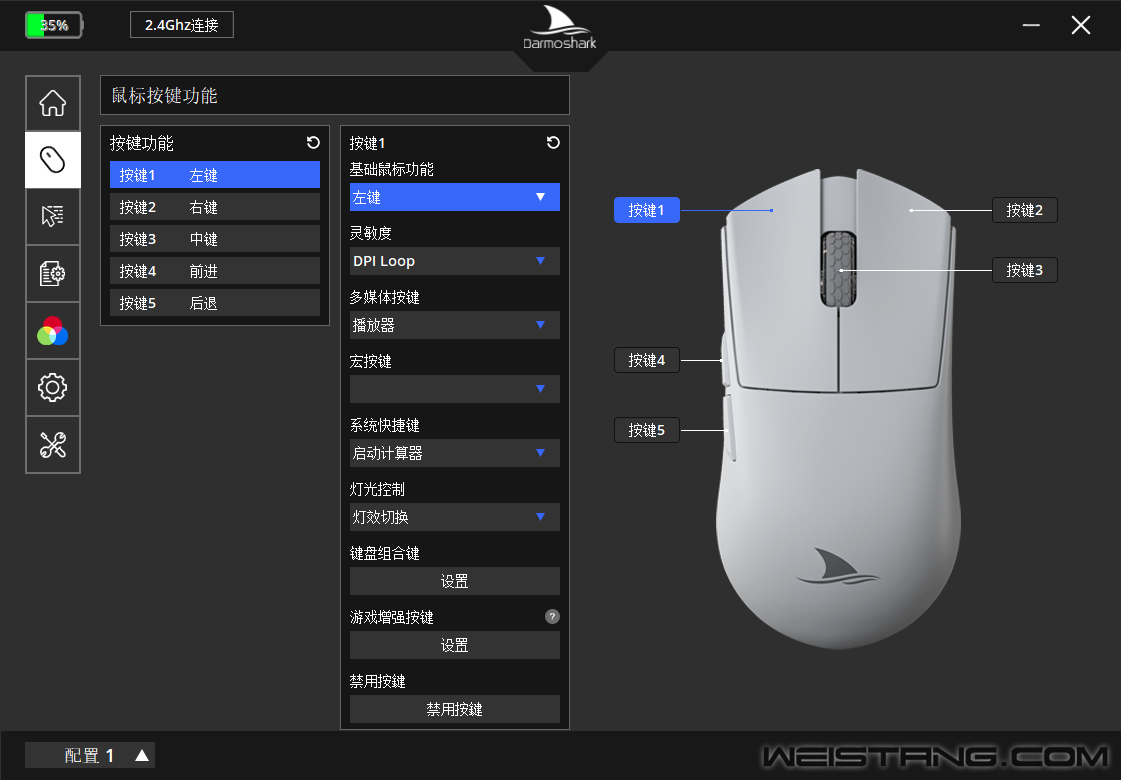Select 按键5 后退 row in list
This screenshot has height=780, width=1121.
[x=214, y=303]
